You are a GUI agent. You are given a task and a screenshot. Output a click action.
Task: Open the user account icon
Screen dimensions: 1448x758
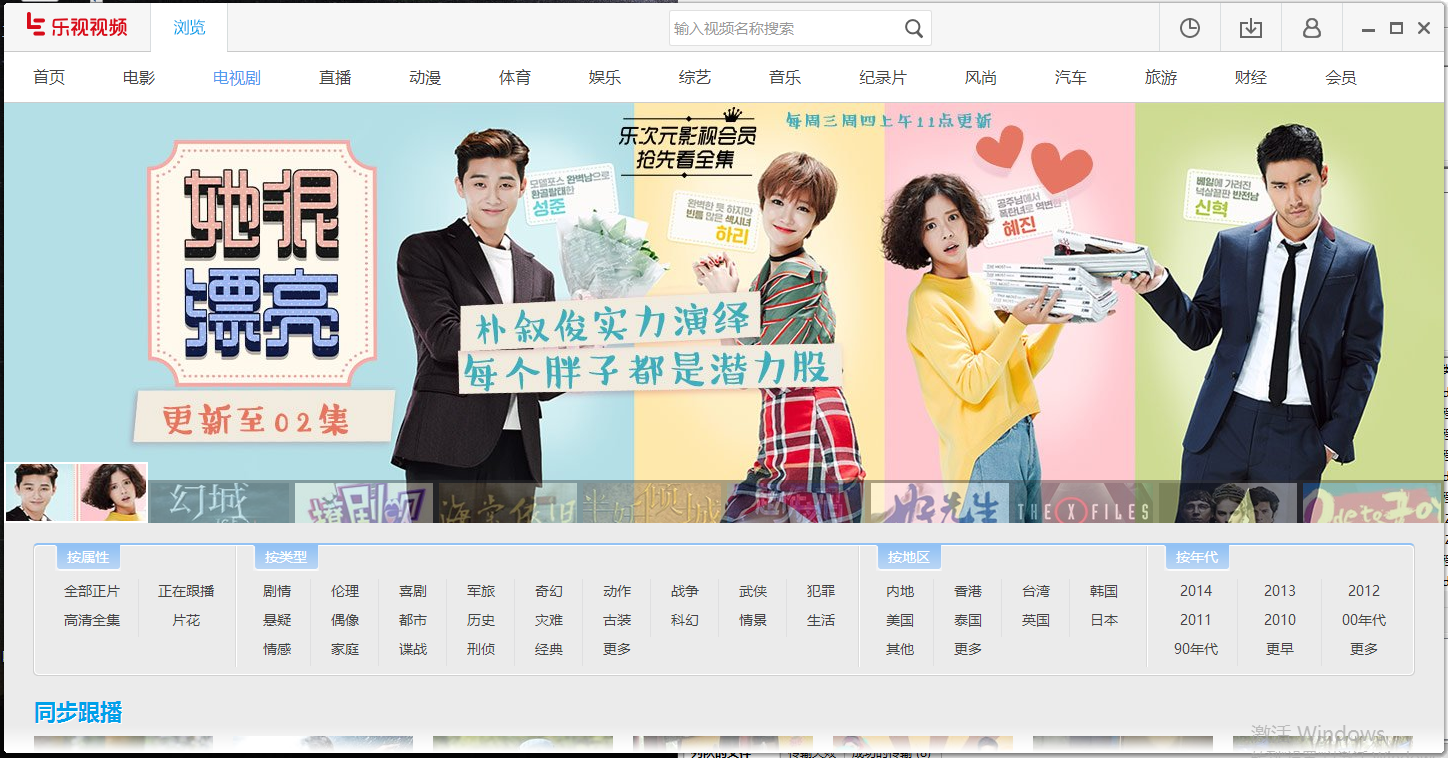1311,29
